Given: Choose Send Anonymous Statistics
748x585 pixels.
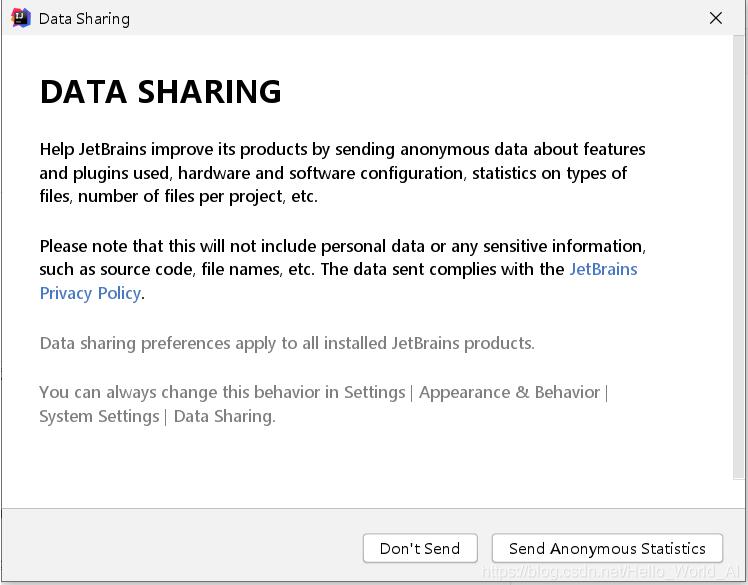Looking at the screenshot, I should point(607,548).
